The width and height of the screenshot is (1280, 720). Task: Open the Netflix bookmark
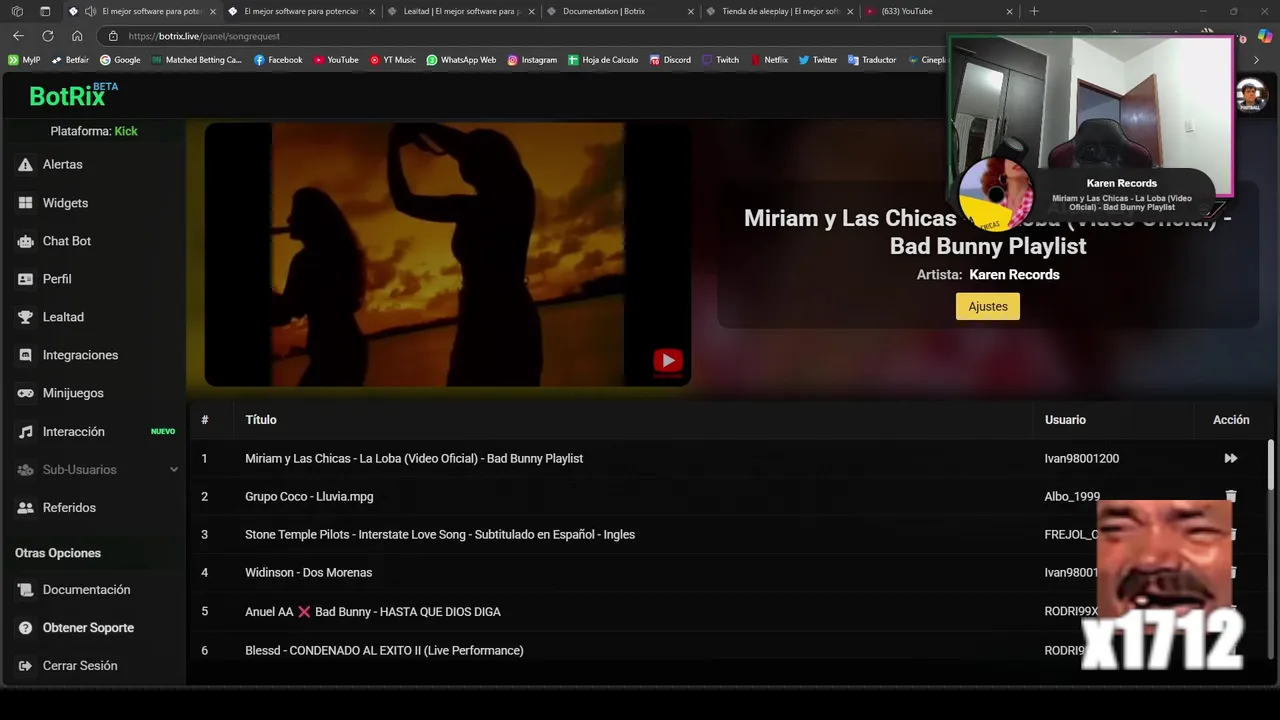tap(769, 60)
